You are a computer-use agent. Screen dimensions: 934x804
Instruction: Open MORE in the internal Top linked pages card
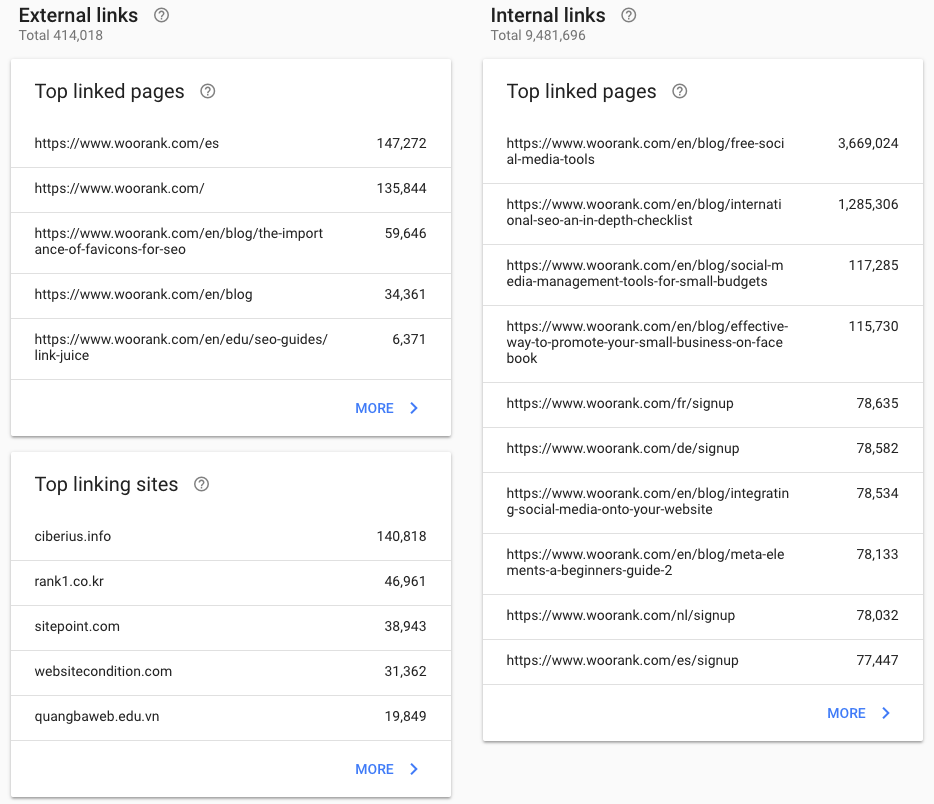(847, 713)
